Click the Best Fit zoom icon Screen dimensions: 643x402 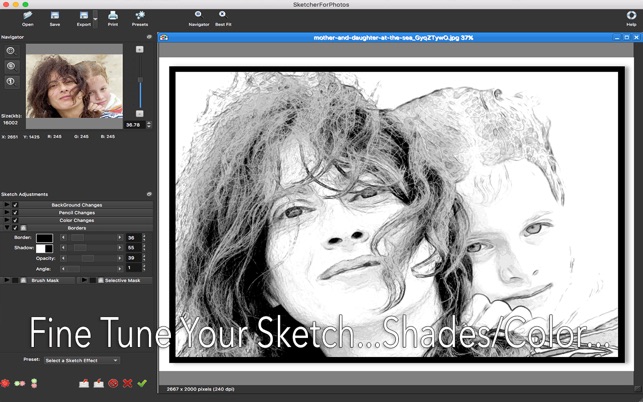point(222,15)
